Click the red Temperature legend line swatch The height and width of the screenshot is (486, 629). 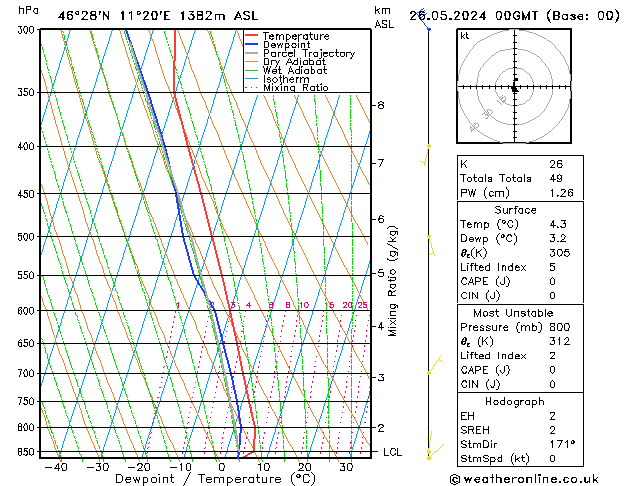(x=251, y=35)
